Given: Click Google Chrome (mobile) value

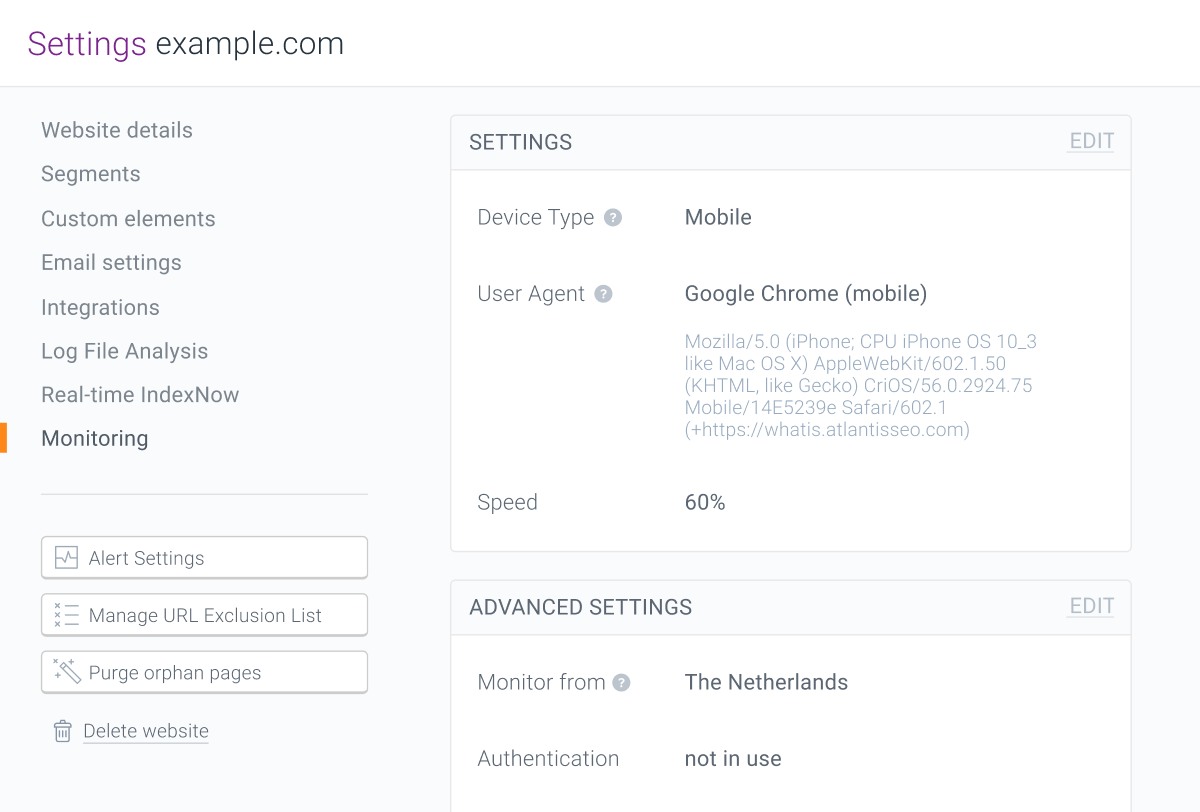Looking at the screenshot, I should 806,294.
